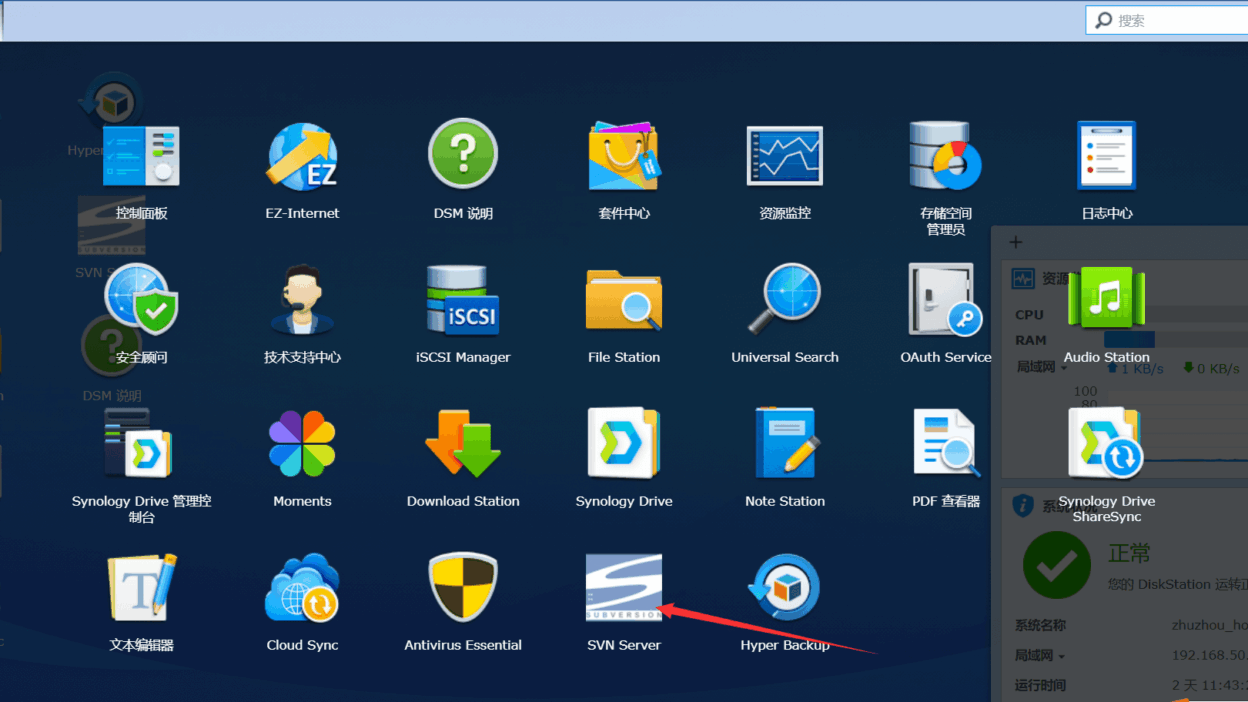Launch Antivirus Essential
Viewport: 1248px width, 702px height.
(463, 589)
